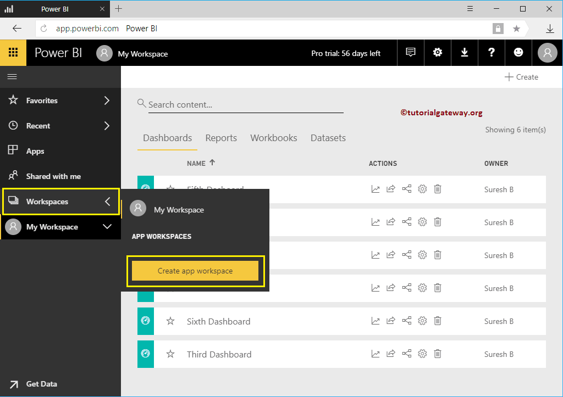View usage metrics for Sixth Dashboard

[375, 321]
